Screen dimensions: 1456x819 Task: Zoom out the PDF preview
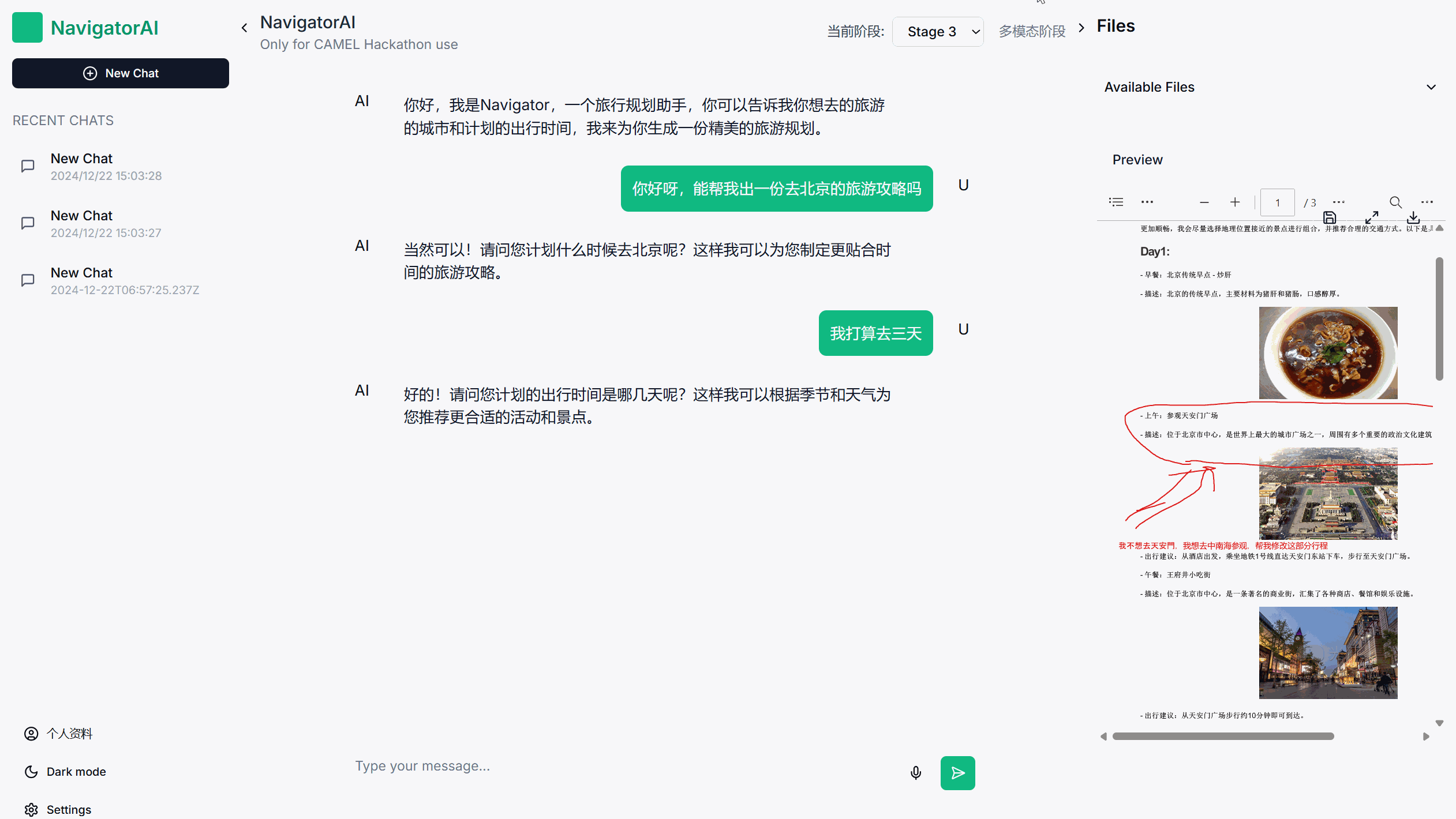click(1204, 202)
